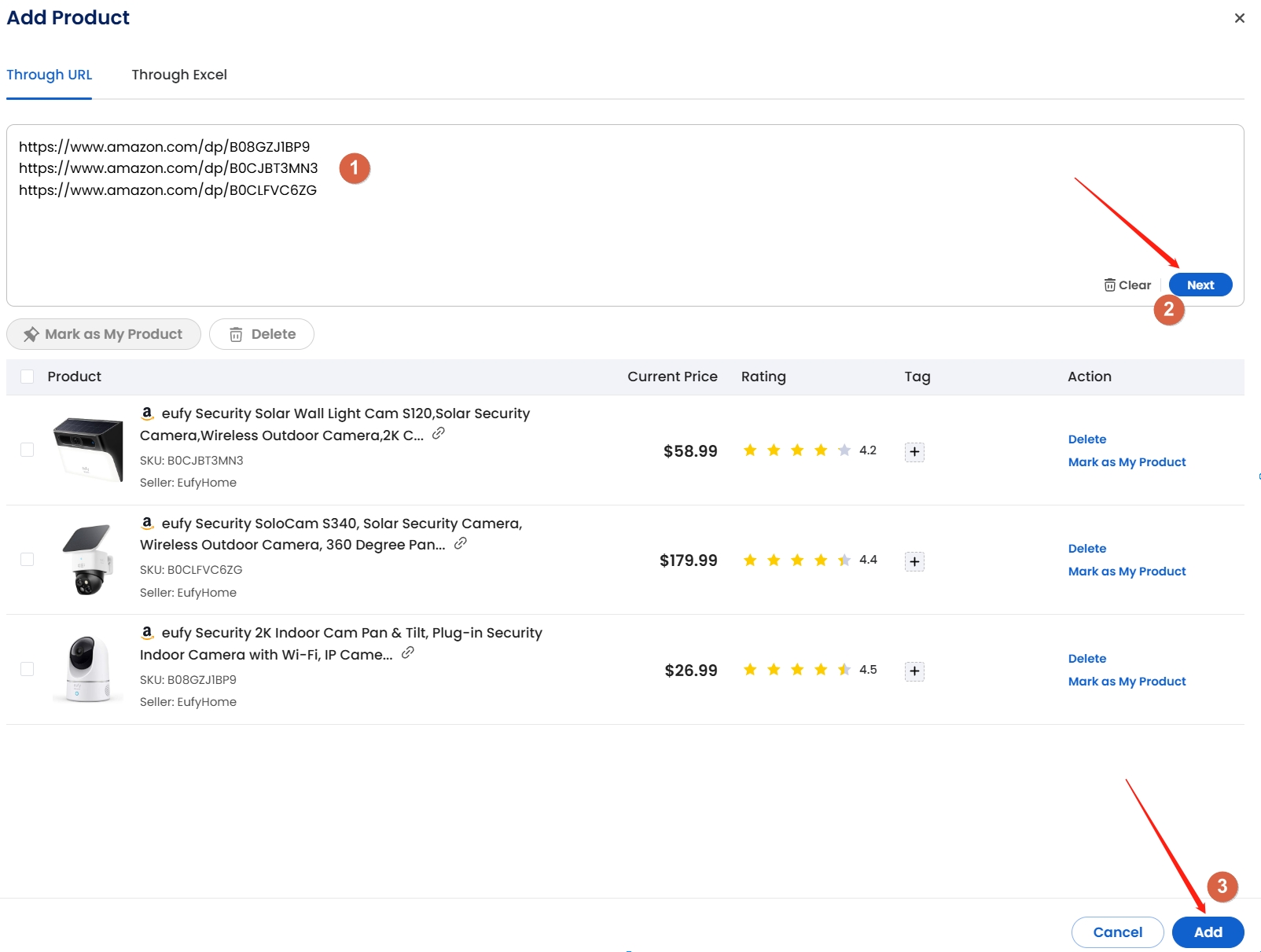This screenshot has height=952, width=1261.
Task: Click the SKU: B0CLFVC6ZG text
Action: (x=191, y=570)
